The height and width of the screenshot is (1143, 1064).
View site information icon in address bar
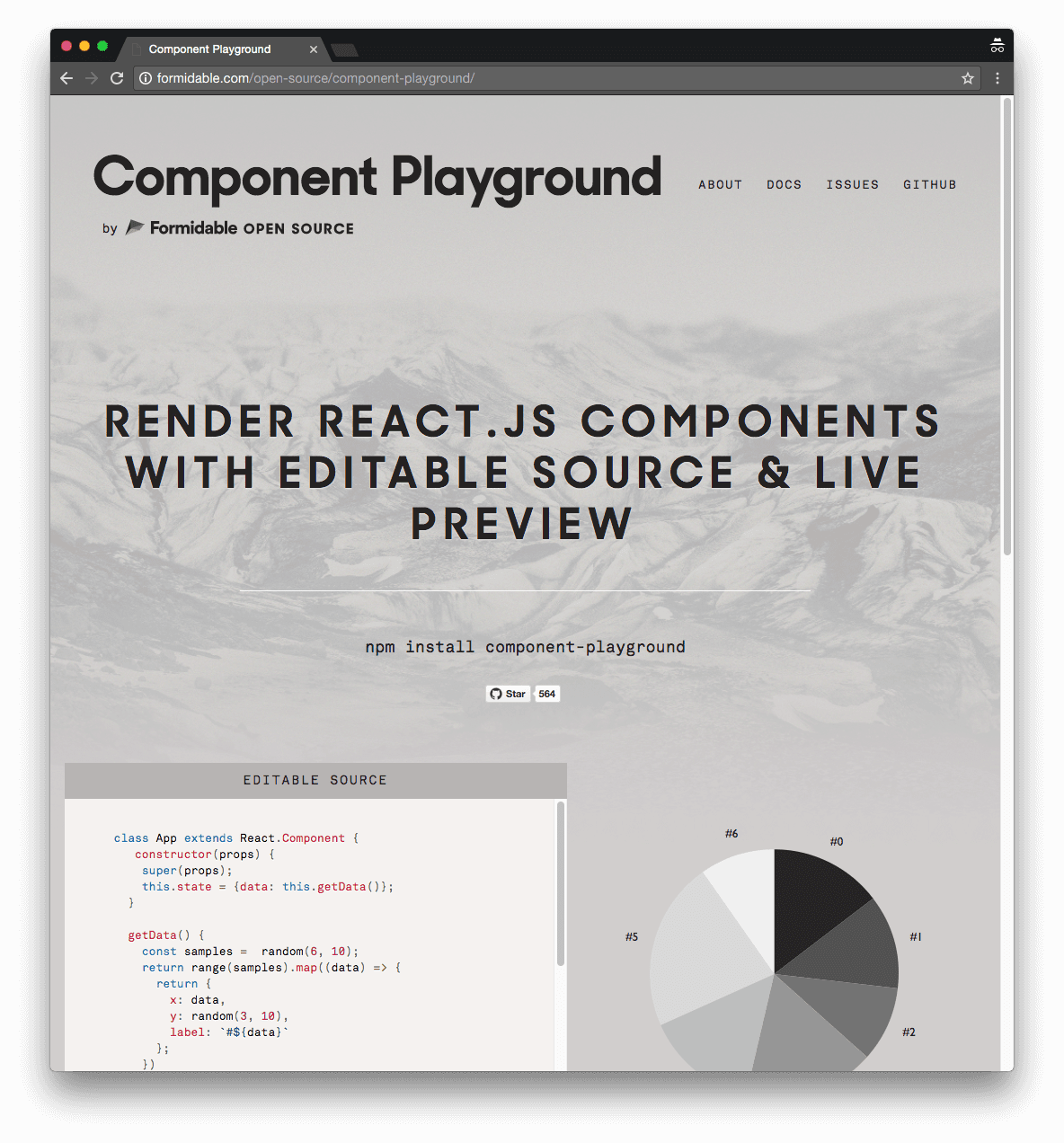[146, 78]
